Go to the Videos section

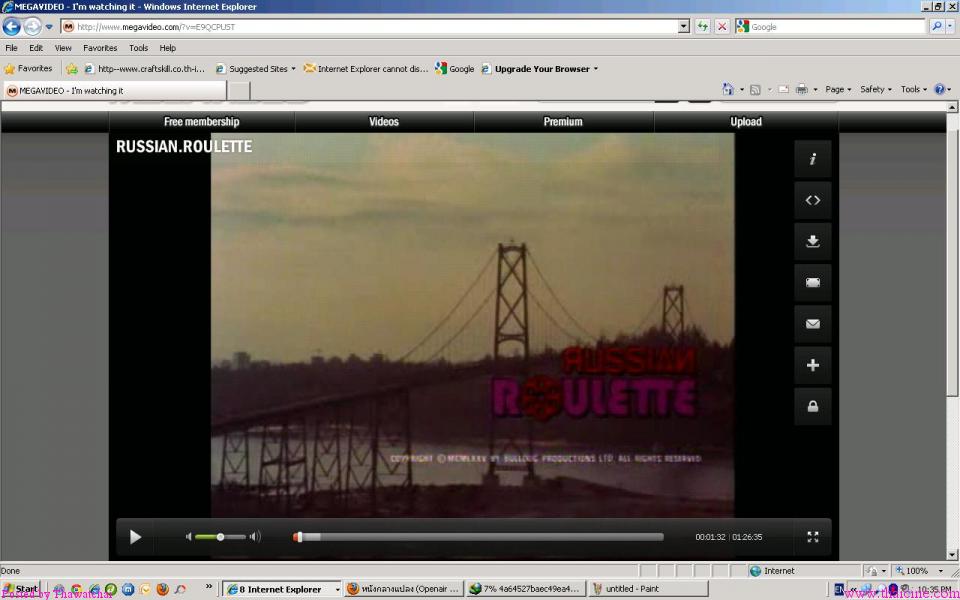[384, 121]
